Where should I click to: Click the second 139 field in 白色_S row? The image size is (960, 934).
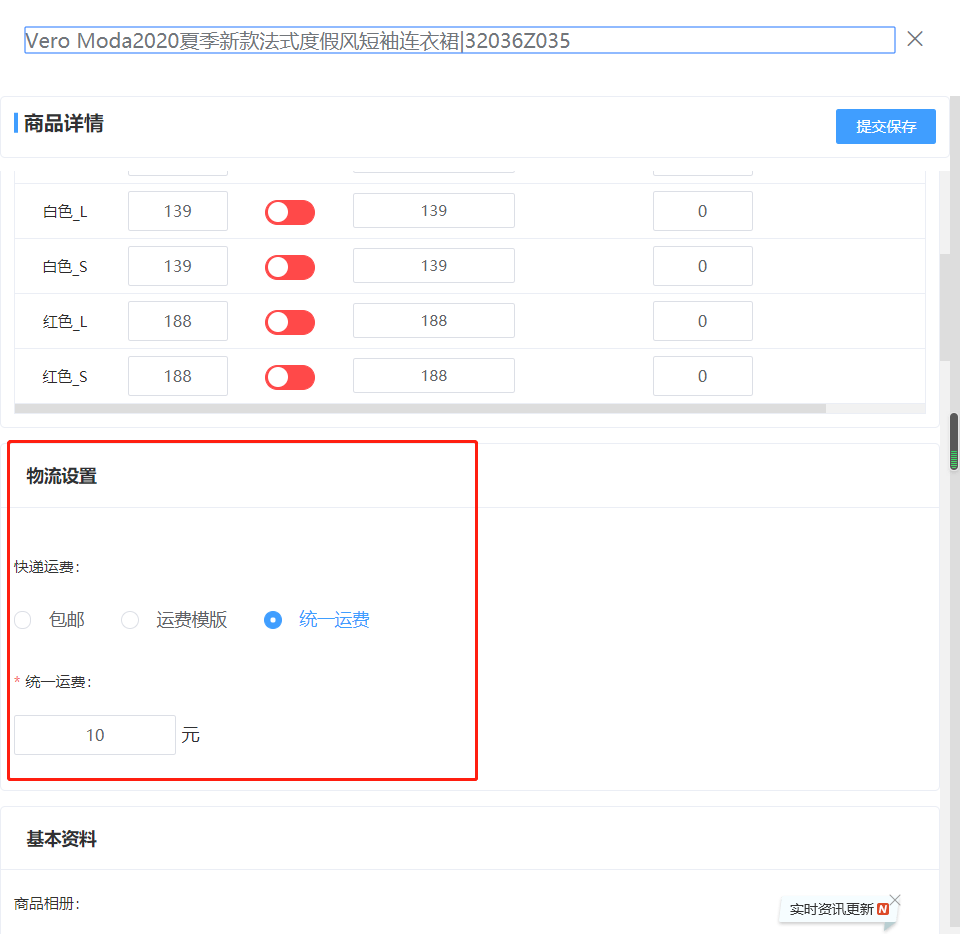click(433, 266)
